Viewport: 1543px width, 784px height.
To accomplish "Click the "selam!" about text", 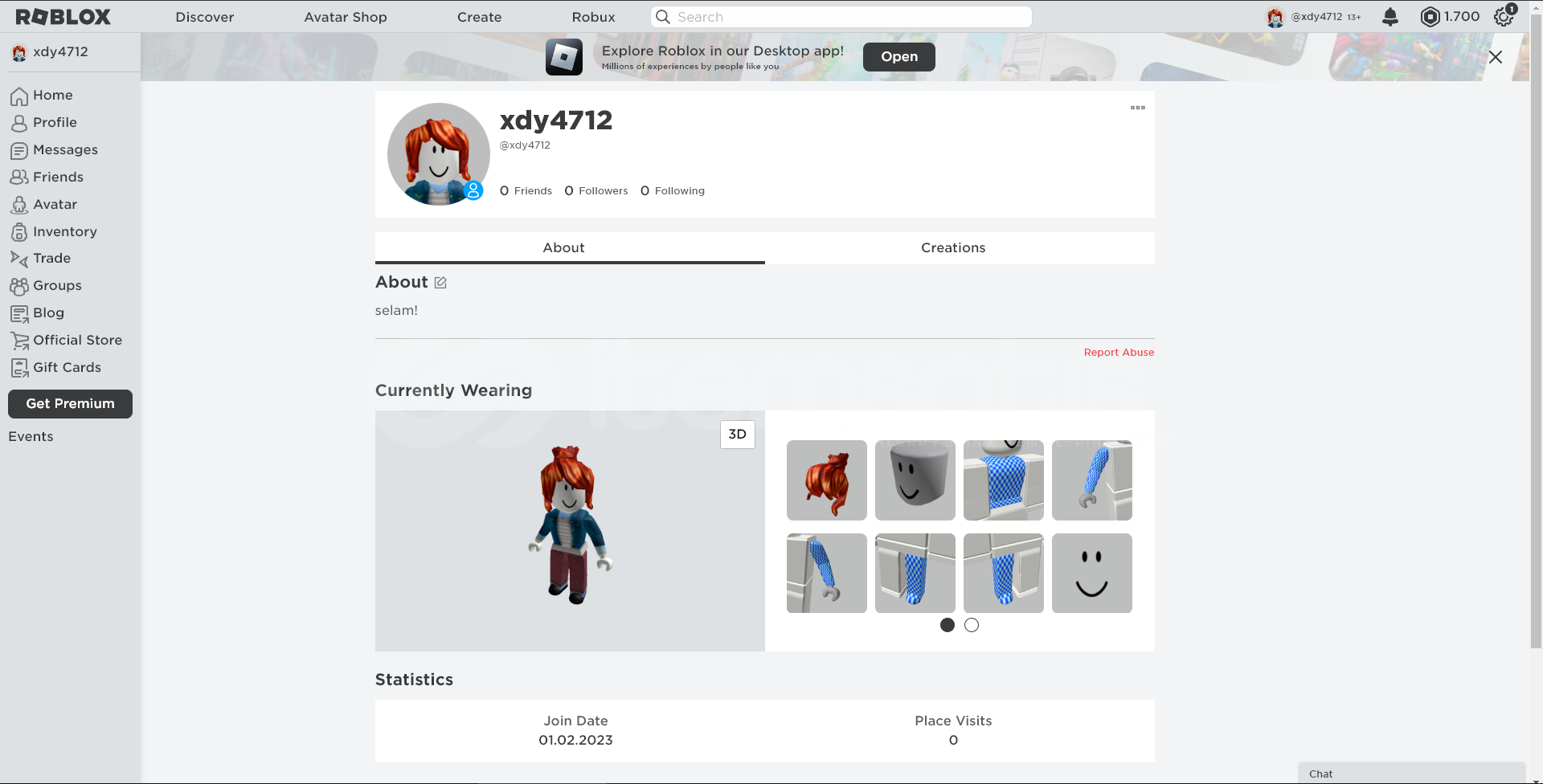I will point(396,311).
